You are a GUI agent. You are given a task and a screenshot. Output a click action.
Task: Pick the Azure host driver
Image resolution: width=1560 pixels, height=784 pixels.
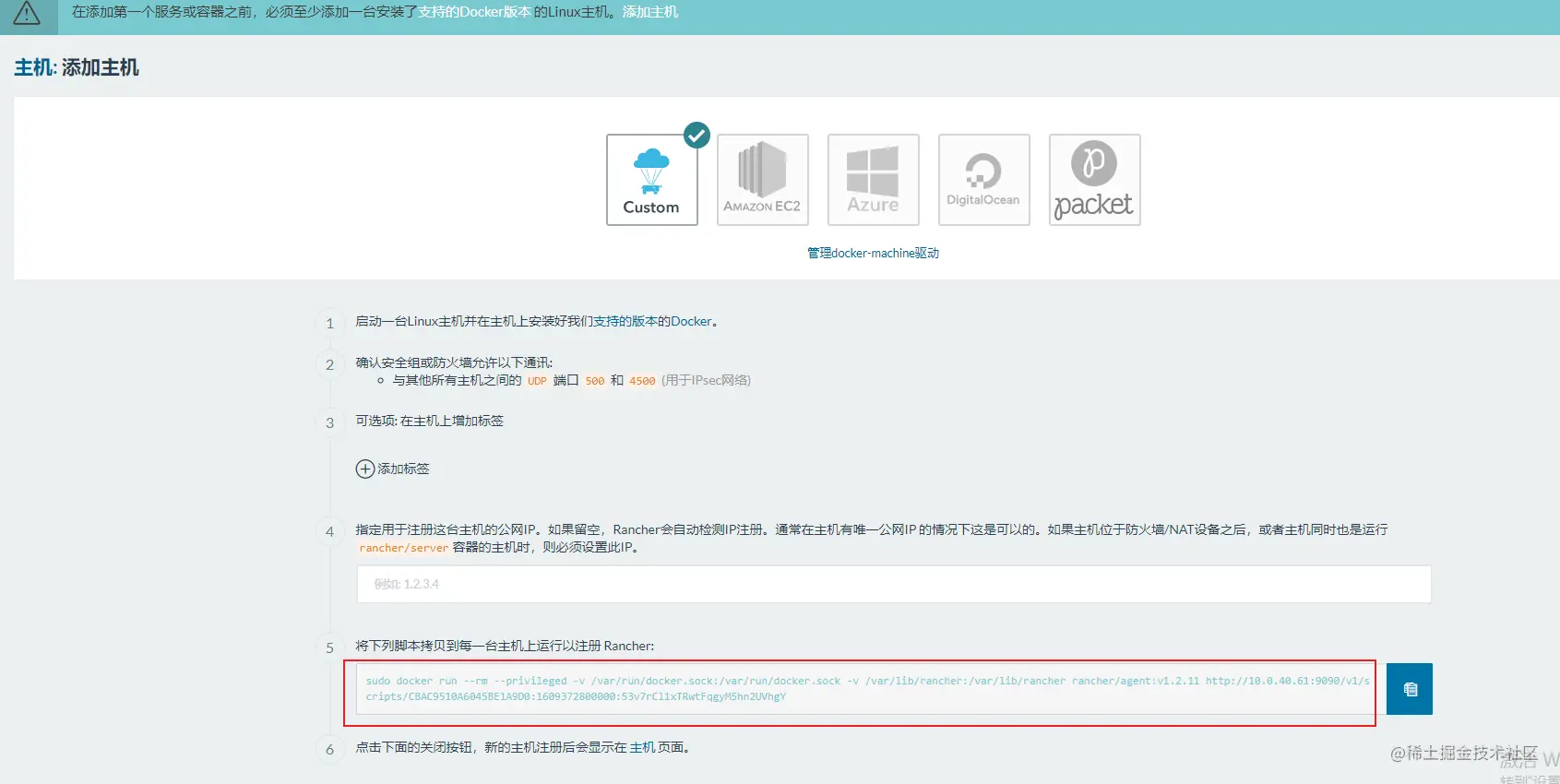[x=874, y=180]
